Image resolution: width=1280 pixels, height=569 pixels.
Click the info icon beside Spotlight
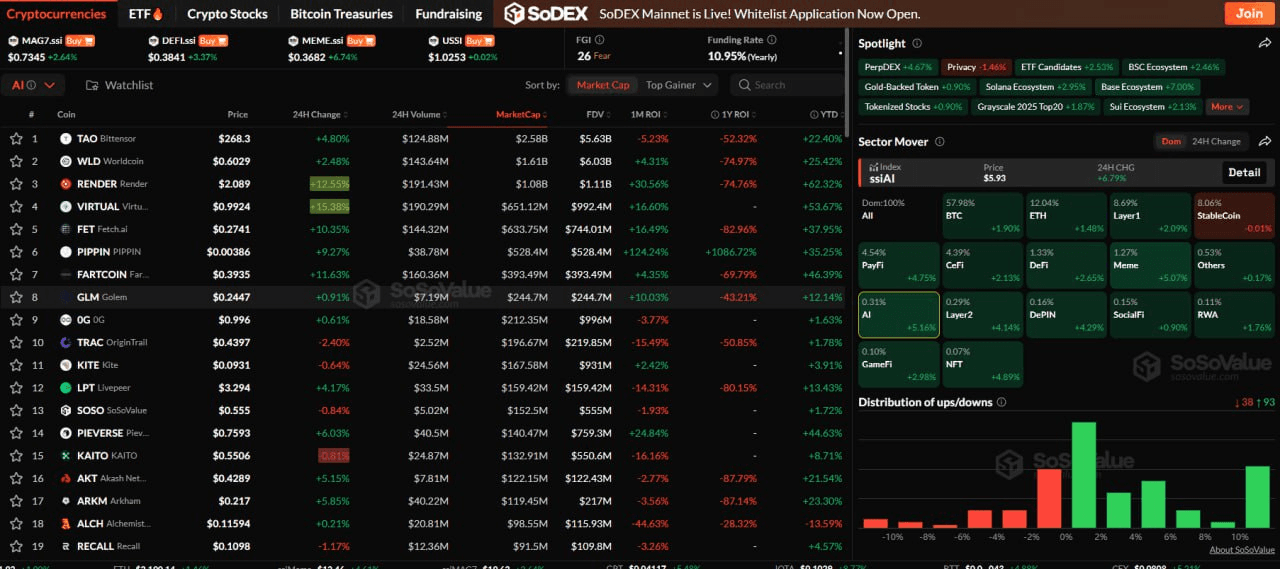(x=917, y=44)
